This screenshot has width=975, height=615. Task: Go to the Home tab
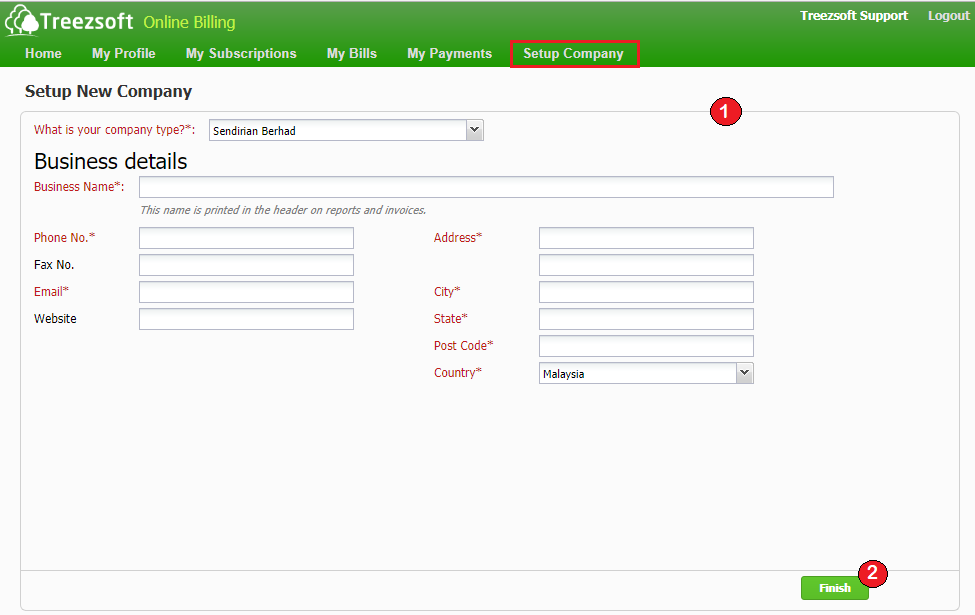pos(43,54)
